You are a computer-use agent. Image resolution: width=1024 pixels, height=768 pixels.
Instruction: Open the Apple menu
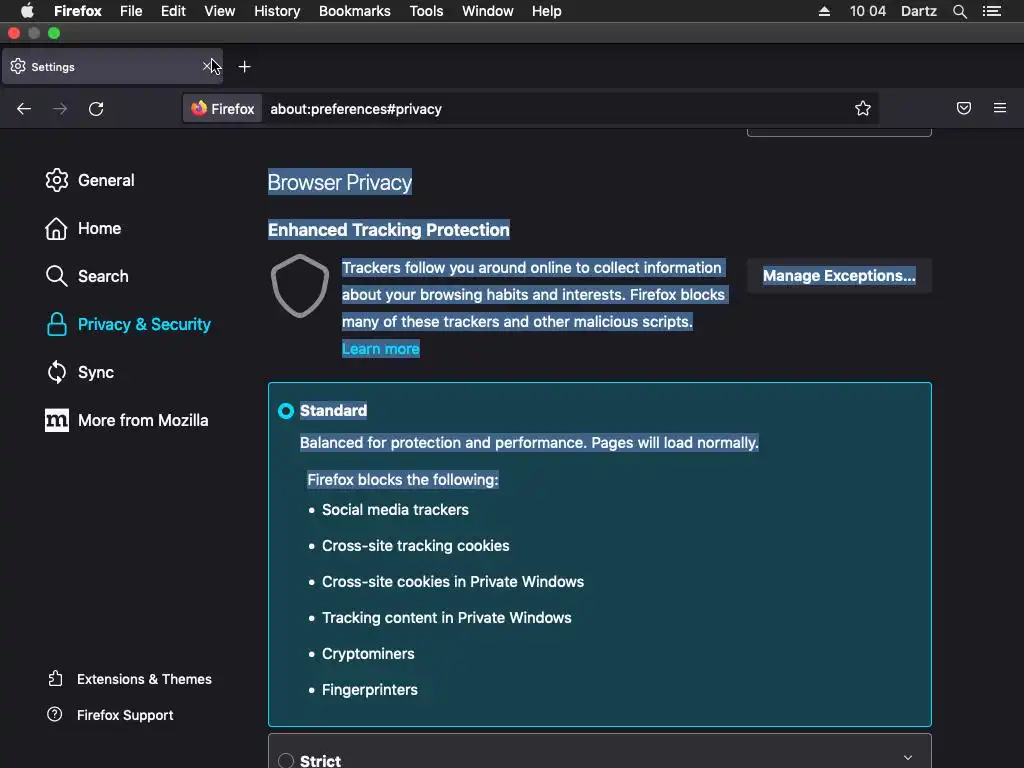[27, 11]
